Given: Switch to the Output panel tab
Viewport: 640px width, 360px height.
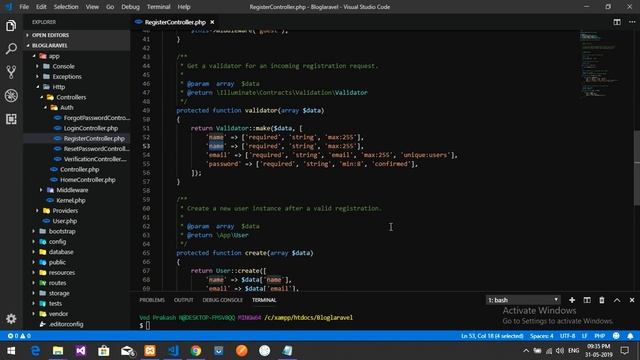Looking at the screenshot, I should pos(183,300).
